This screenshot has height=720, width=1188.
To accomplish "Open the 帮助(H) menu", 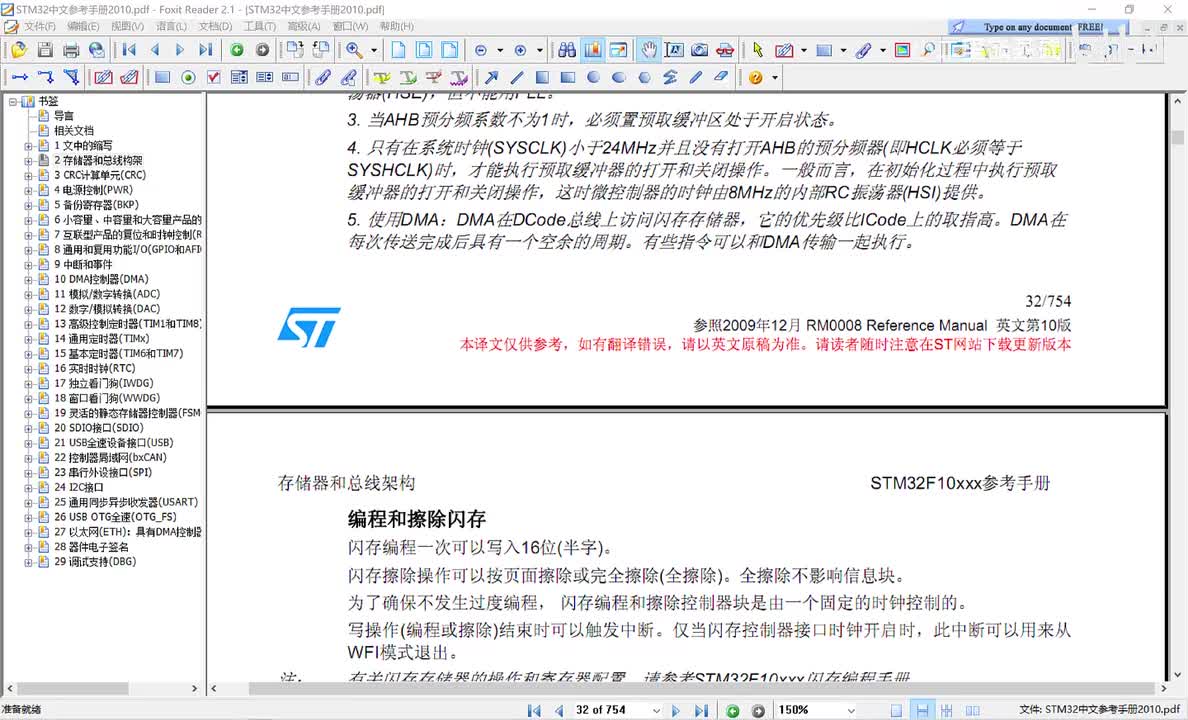I will pos(396,27).
